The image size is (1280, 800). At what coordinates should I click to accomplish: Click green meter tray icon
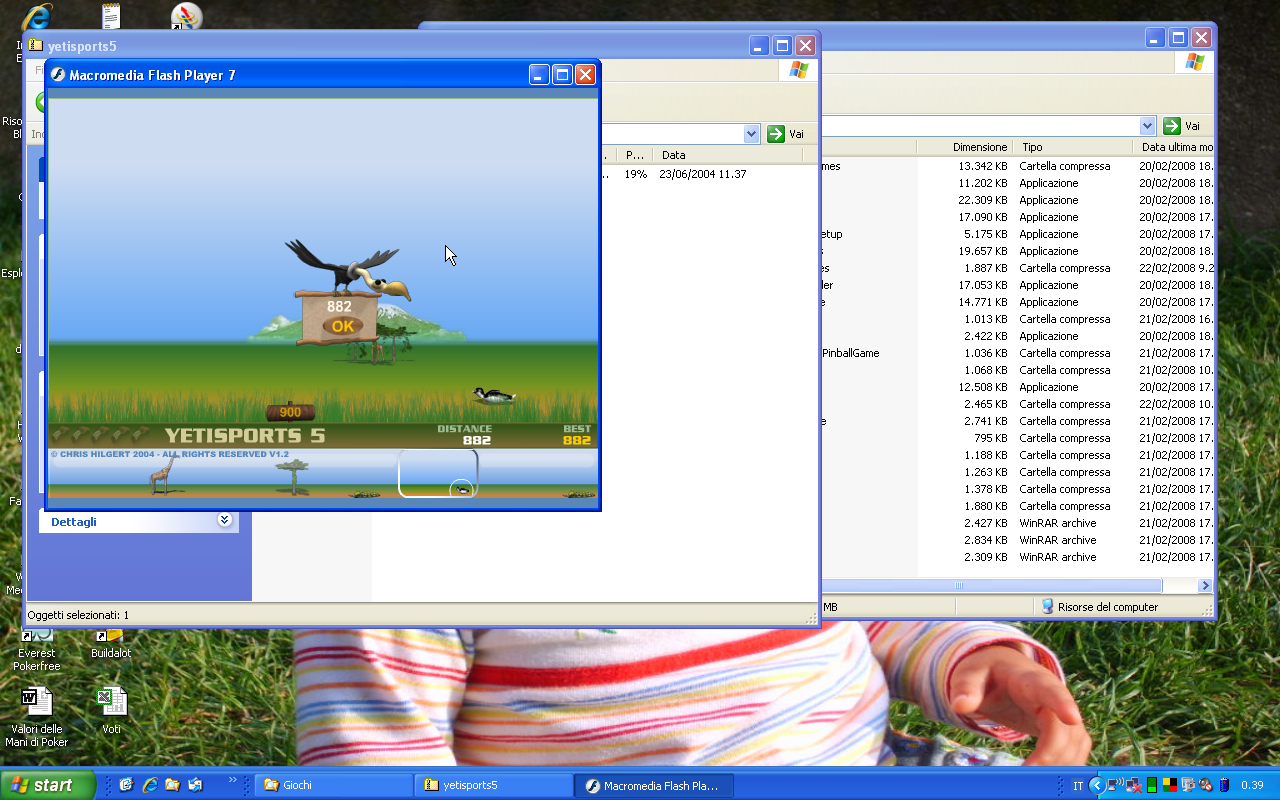[x=1152, y=785]
